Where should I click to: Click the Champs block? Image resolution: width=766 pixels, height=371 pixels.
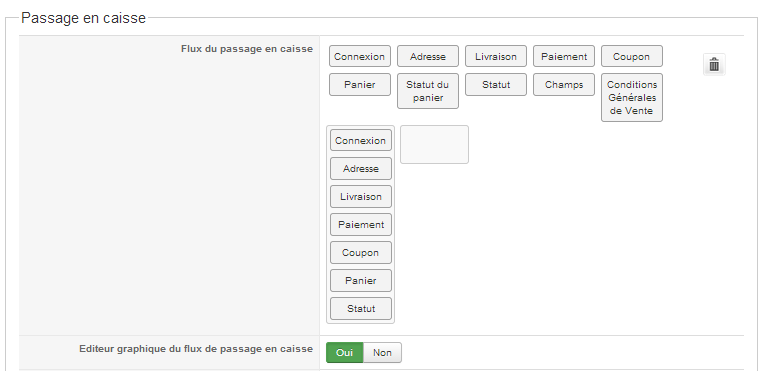564,85
